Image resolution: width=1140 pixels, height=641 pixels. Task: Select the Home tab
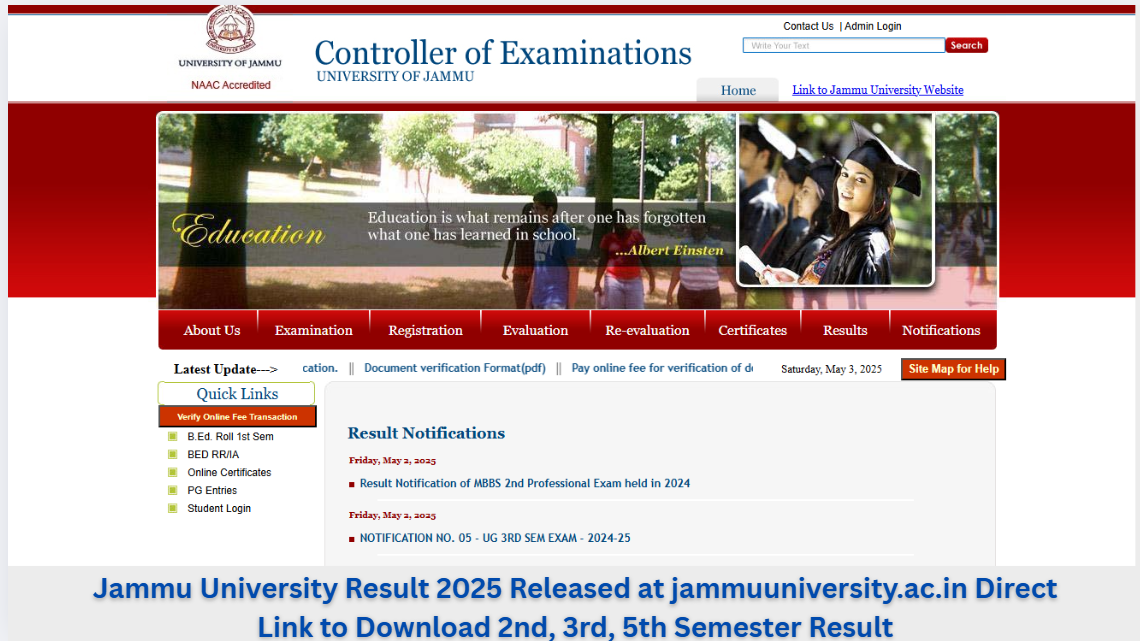point(738,90)
